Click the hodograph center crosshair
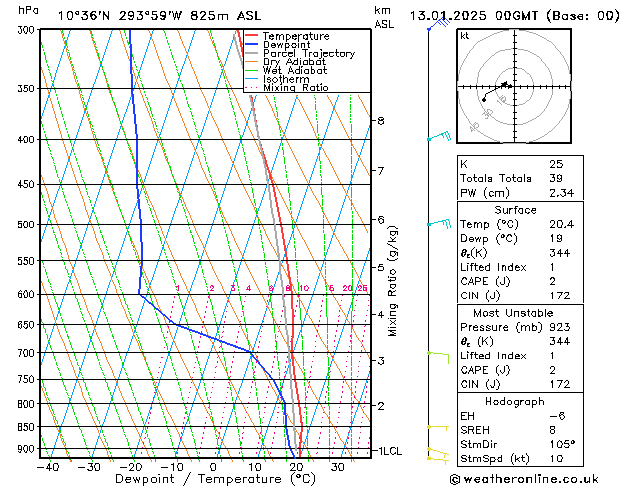 (512, 87)
